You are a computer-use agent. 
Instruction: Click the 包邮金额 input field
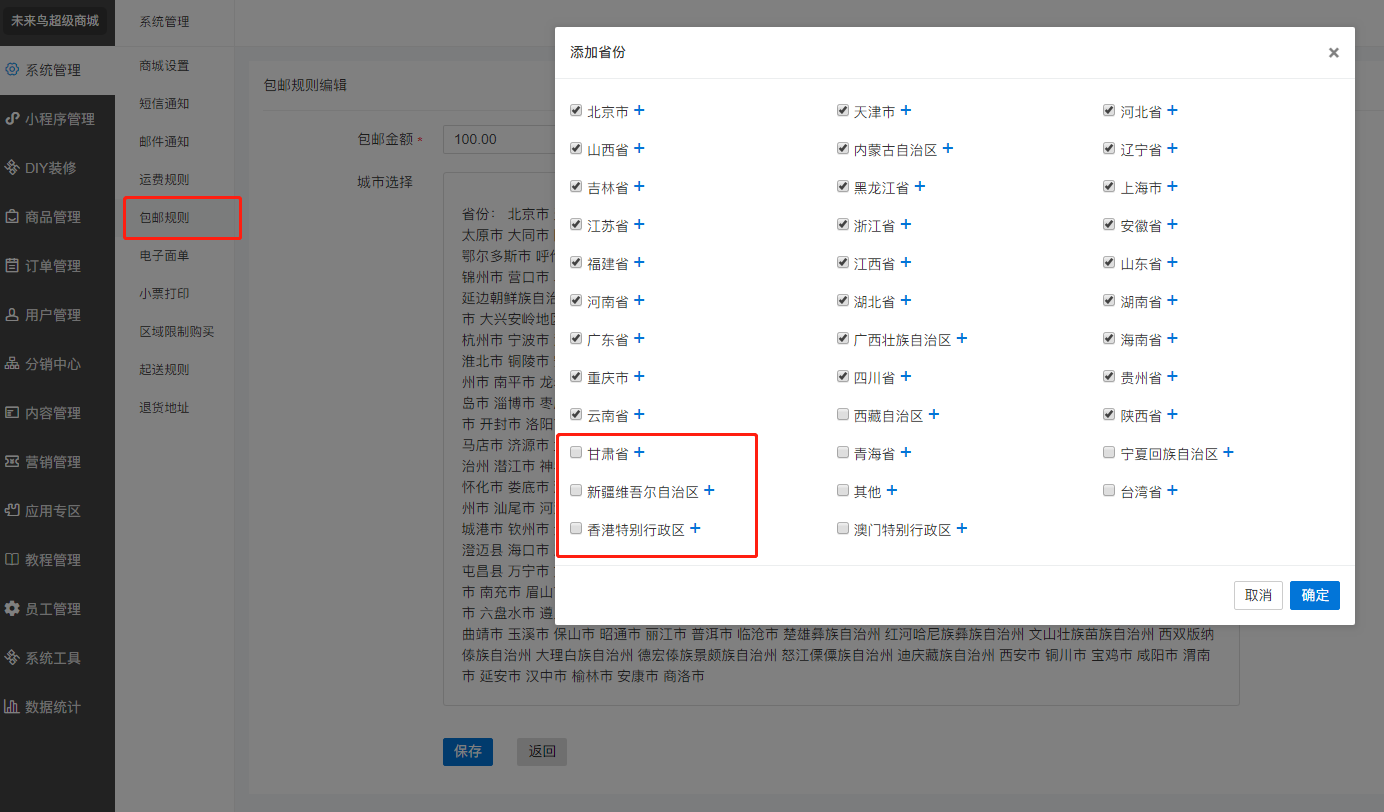pos(499,139)
